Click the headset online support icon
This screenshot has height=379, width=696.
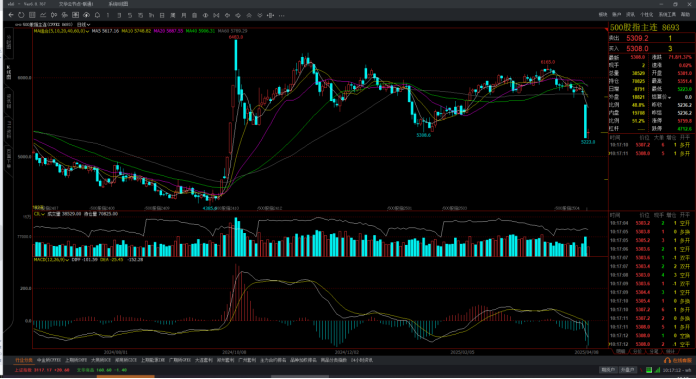(x=667, y=360)
